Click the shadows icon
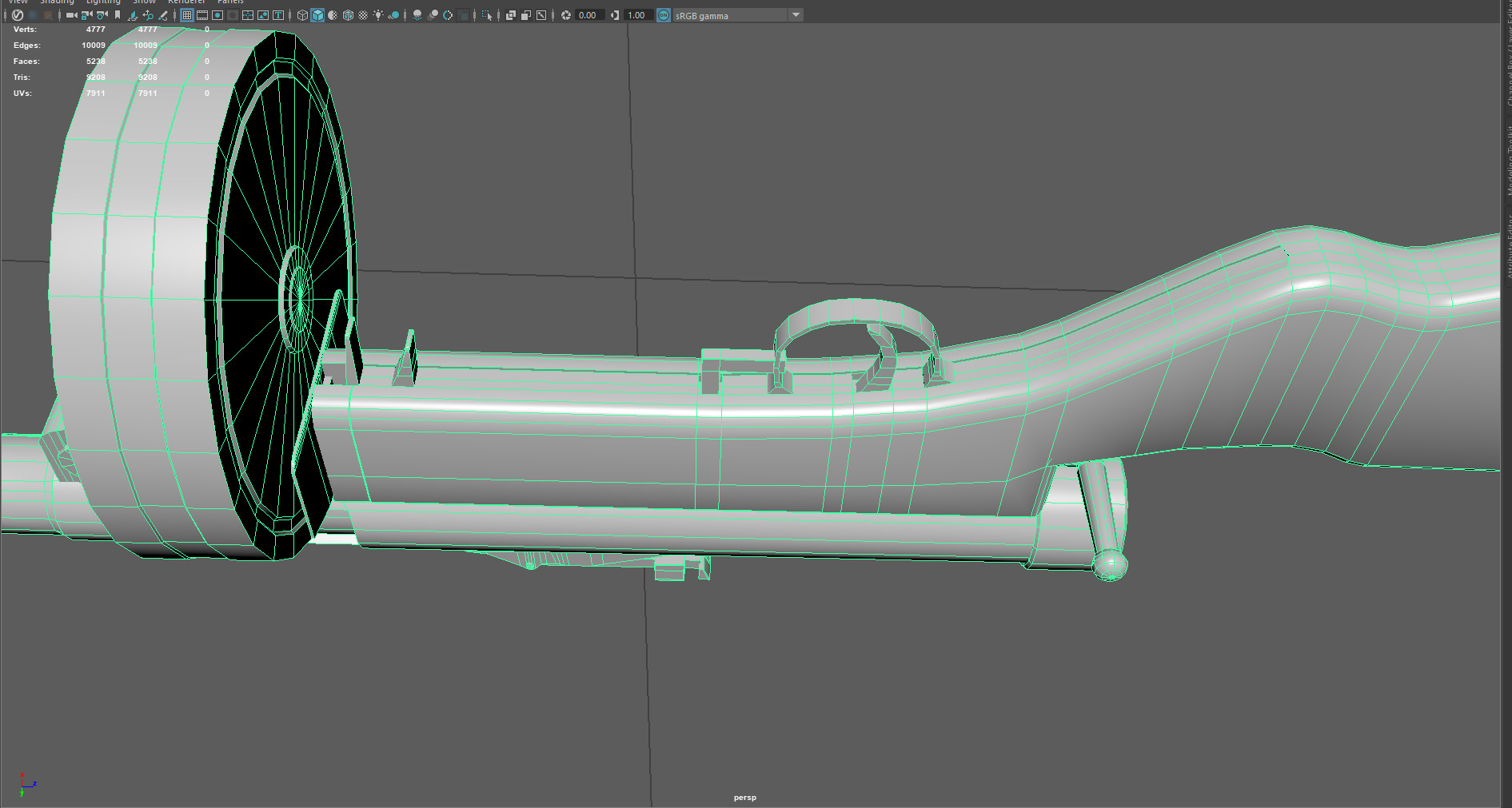This screenshot has height=808, width=1512. (393, 15)
